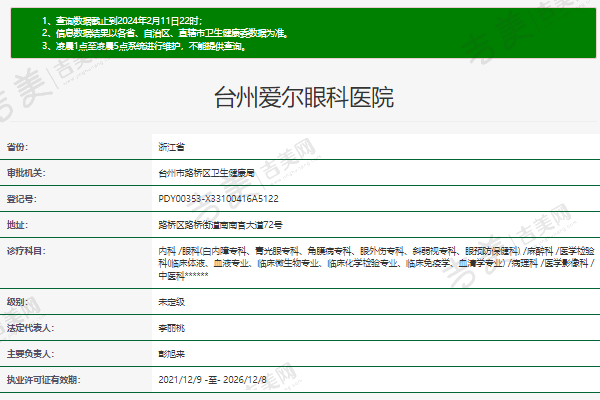Click the 省份 label
The height and width of the screenshot is (400, 600).
[17, 147]
